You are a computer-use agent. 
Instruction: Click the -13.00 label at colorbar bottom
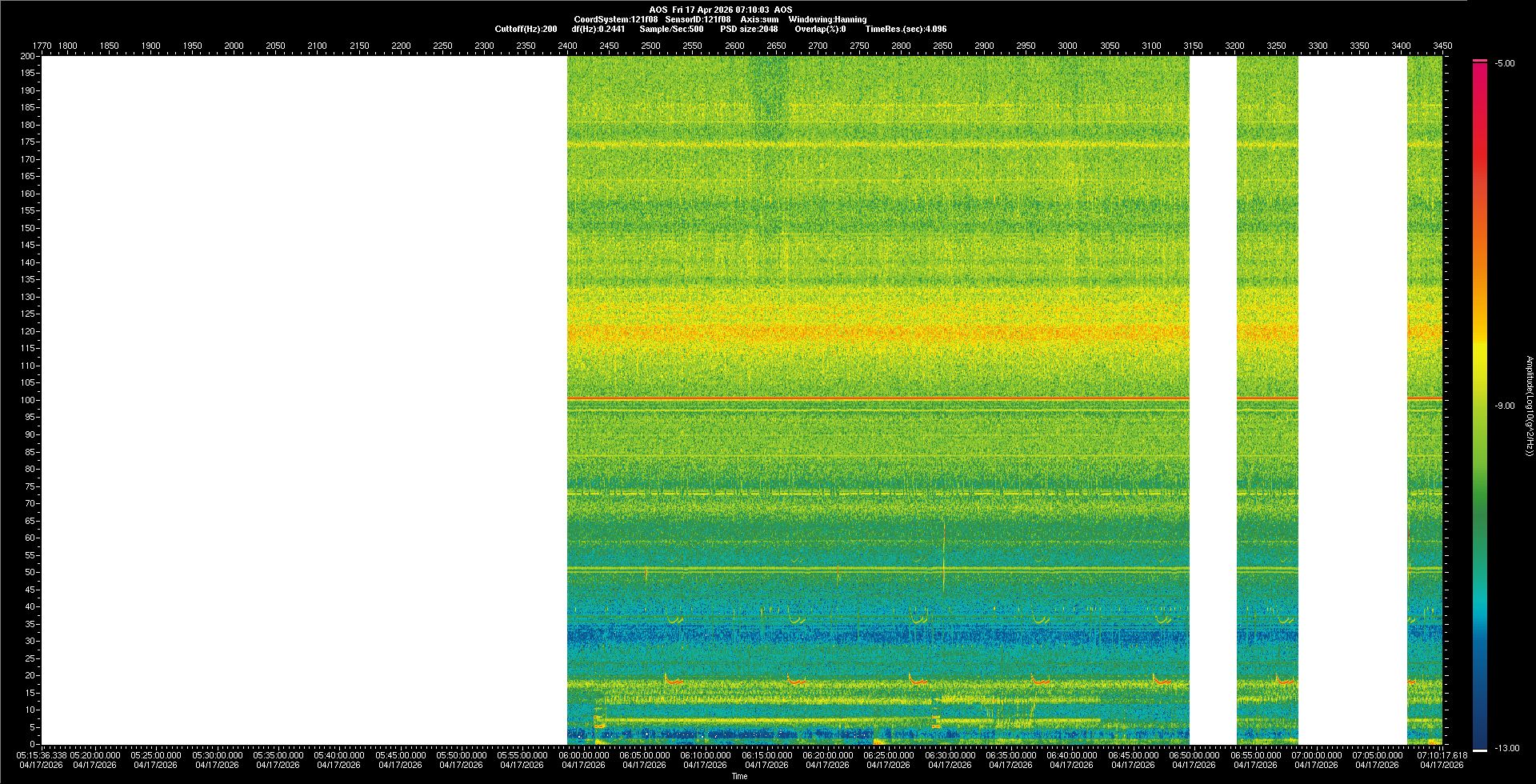click(x=1506, y=748)
